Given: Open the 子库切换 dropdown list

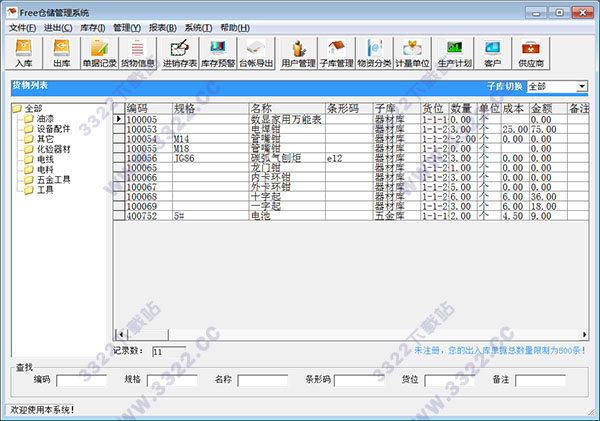Looking at the screenshot, I should 582,87.
